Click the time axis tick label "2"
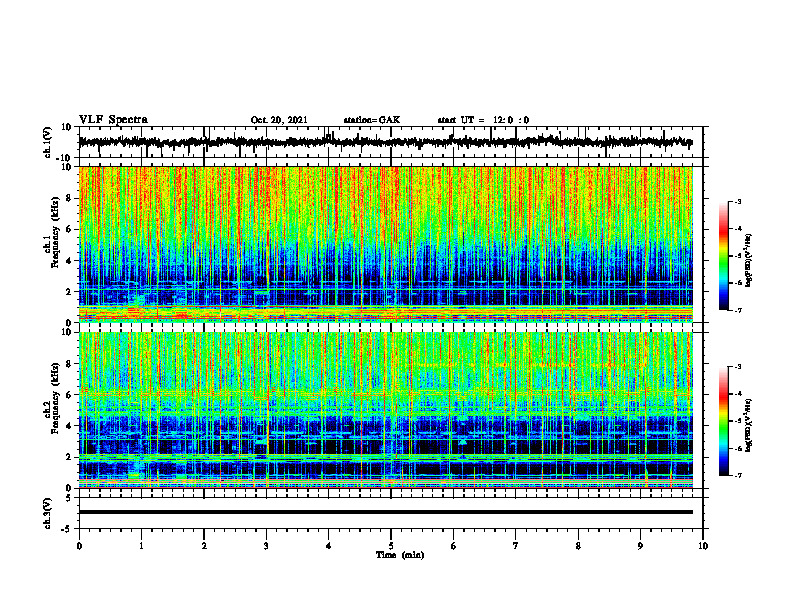This screenshot has width=792, height=612. tap(204, 546)
